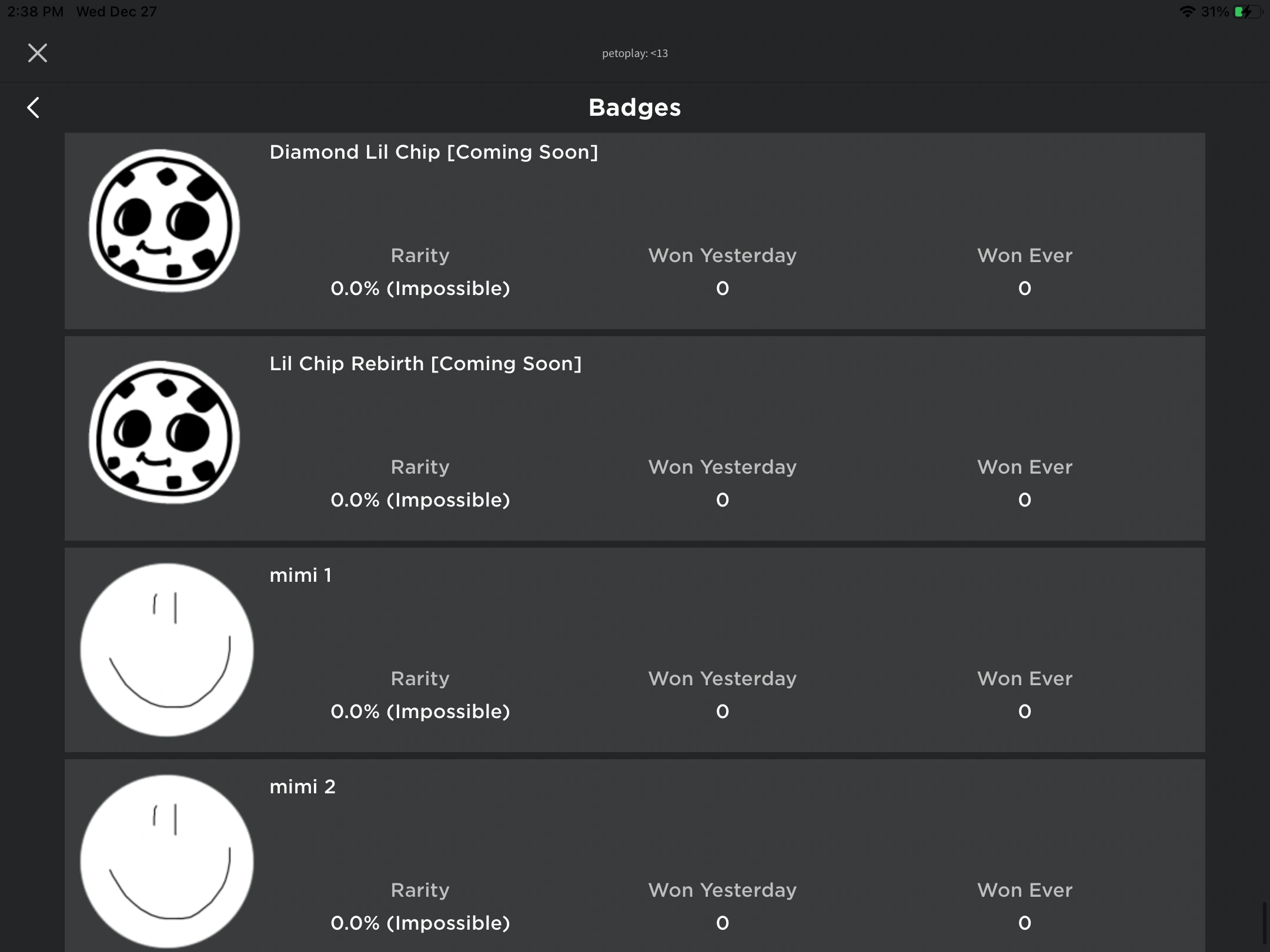Click the 0.0% (Impossible) rarity for mimi 1

click(420, 711)
